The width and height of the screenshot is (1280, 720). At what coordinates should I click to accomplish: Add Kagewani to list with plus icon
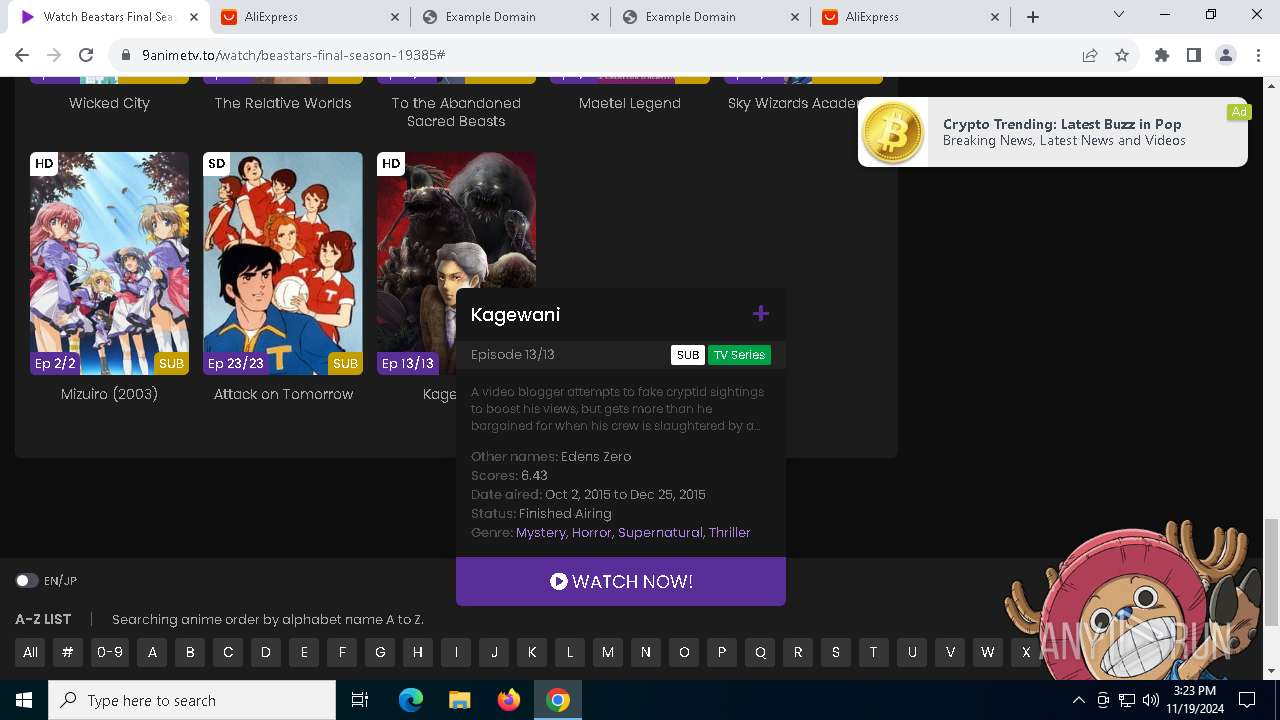(761, 314)
